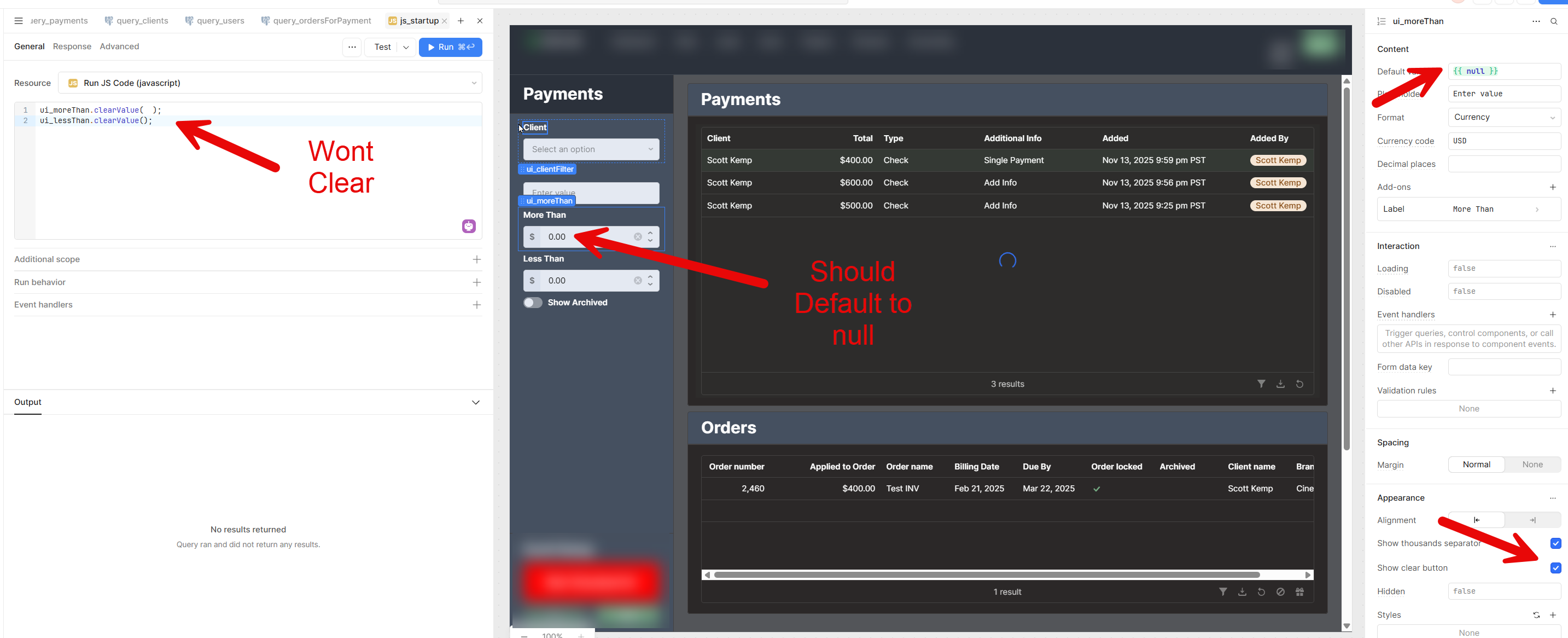Screen dimensions: 1568x638
Task: Toggle the Show Archived switch
Action: click(x=533, y=303)
